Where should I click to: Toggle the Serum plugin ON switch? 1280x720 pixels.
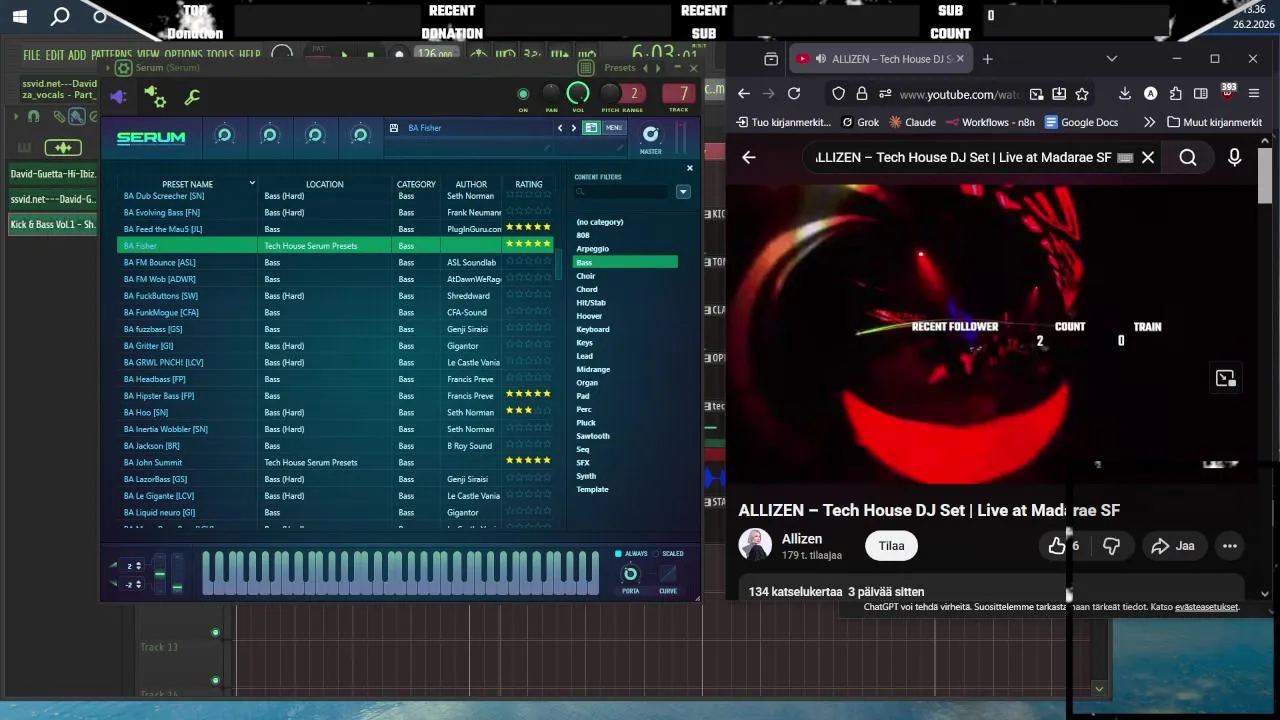tap(523, 95)
